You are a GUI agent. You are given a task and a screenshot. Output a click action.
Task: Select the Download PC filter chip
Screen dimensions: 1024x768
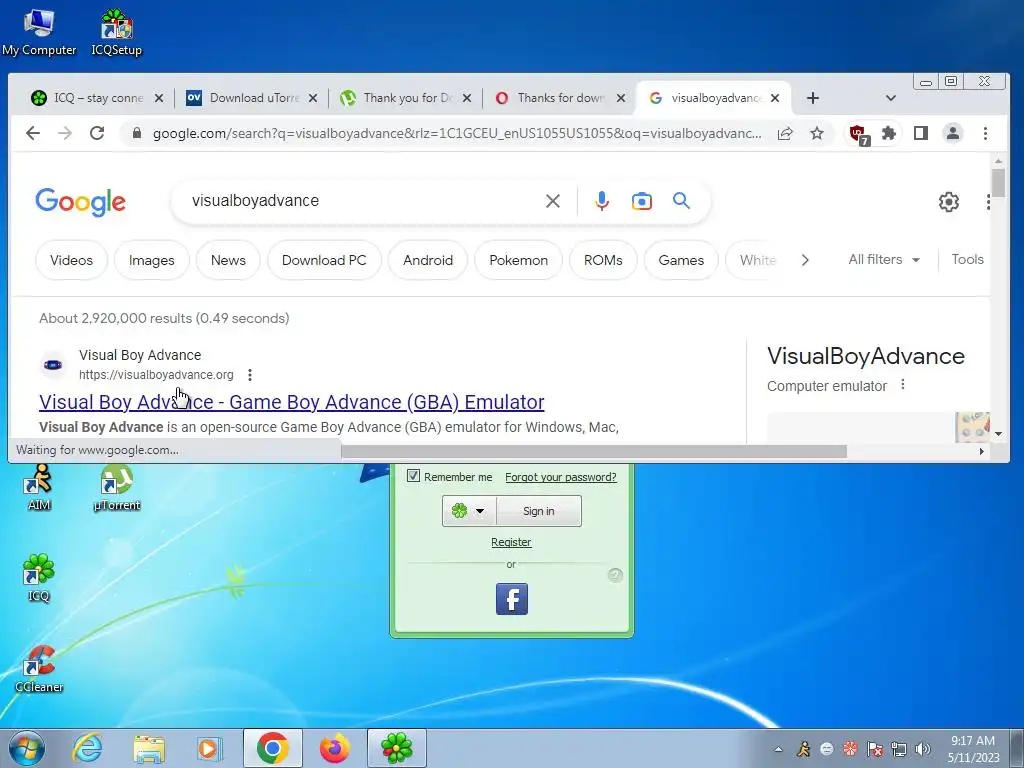[x=324, y=260]
